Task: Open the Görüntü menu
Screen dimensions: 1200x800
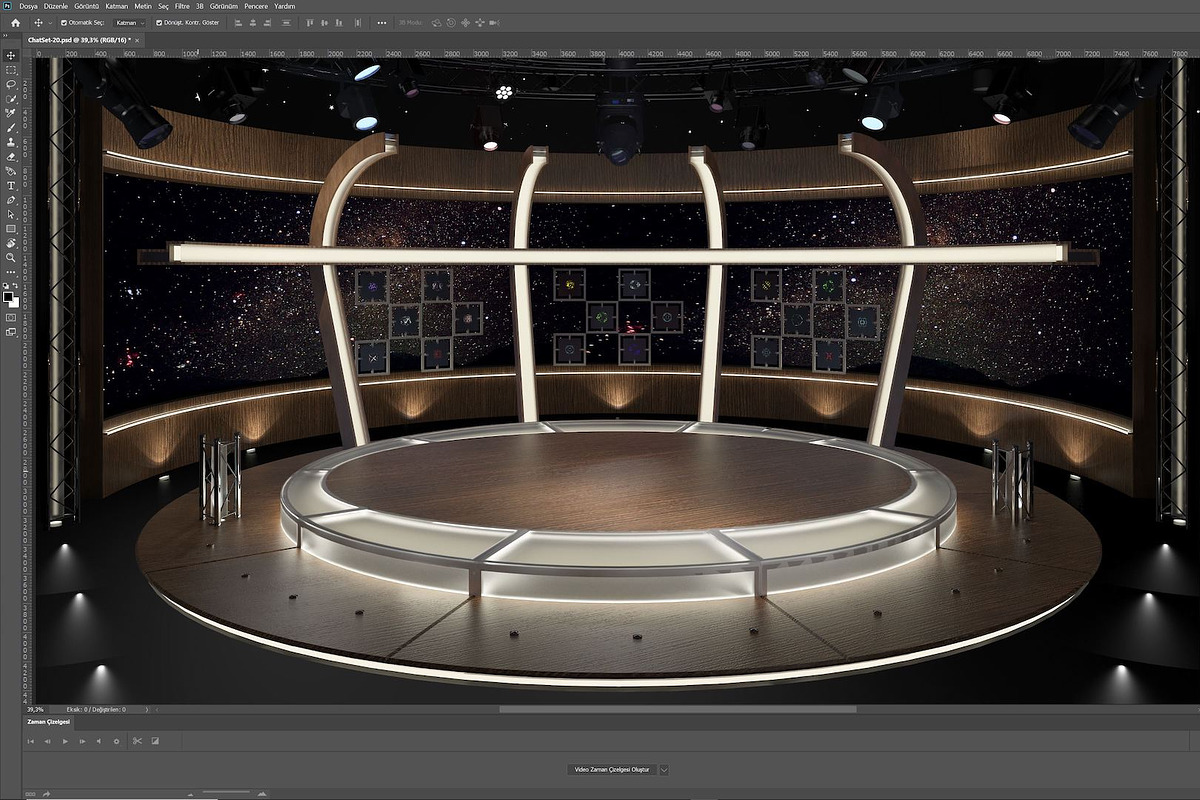Action: tap(87, 7)
